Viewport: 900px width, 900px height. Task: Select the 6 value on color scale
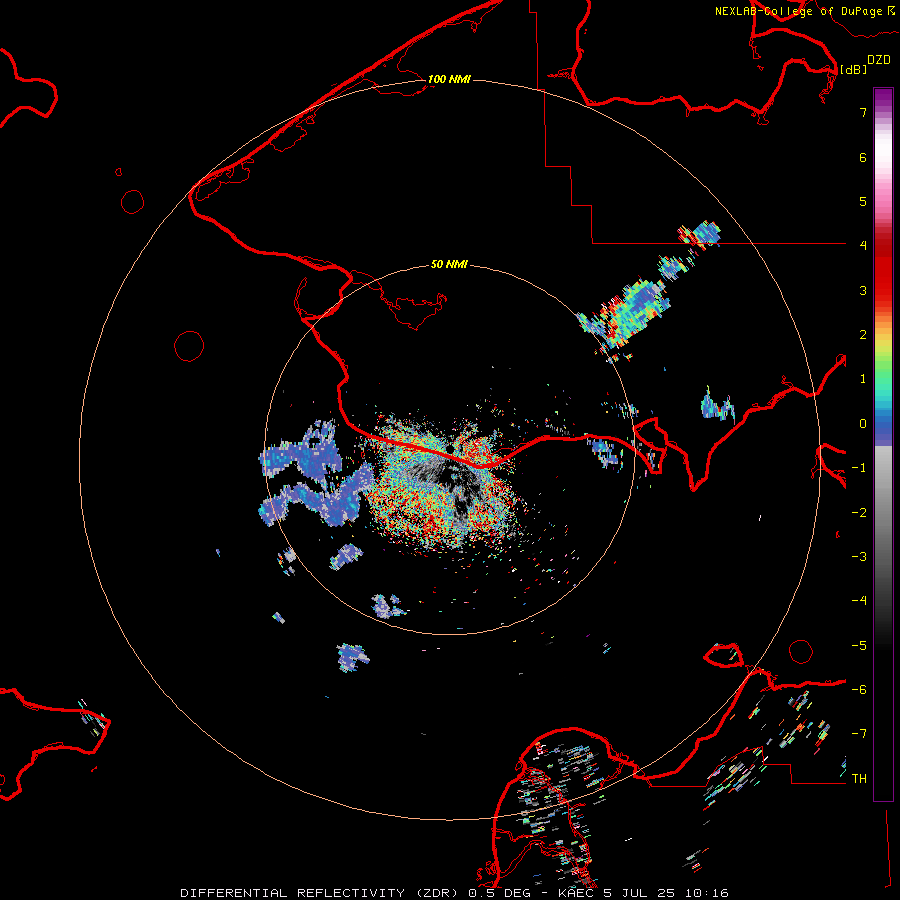(x=863, y=157)
